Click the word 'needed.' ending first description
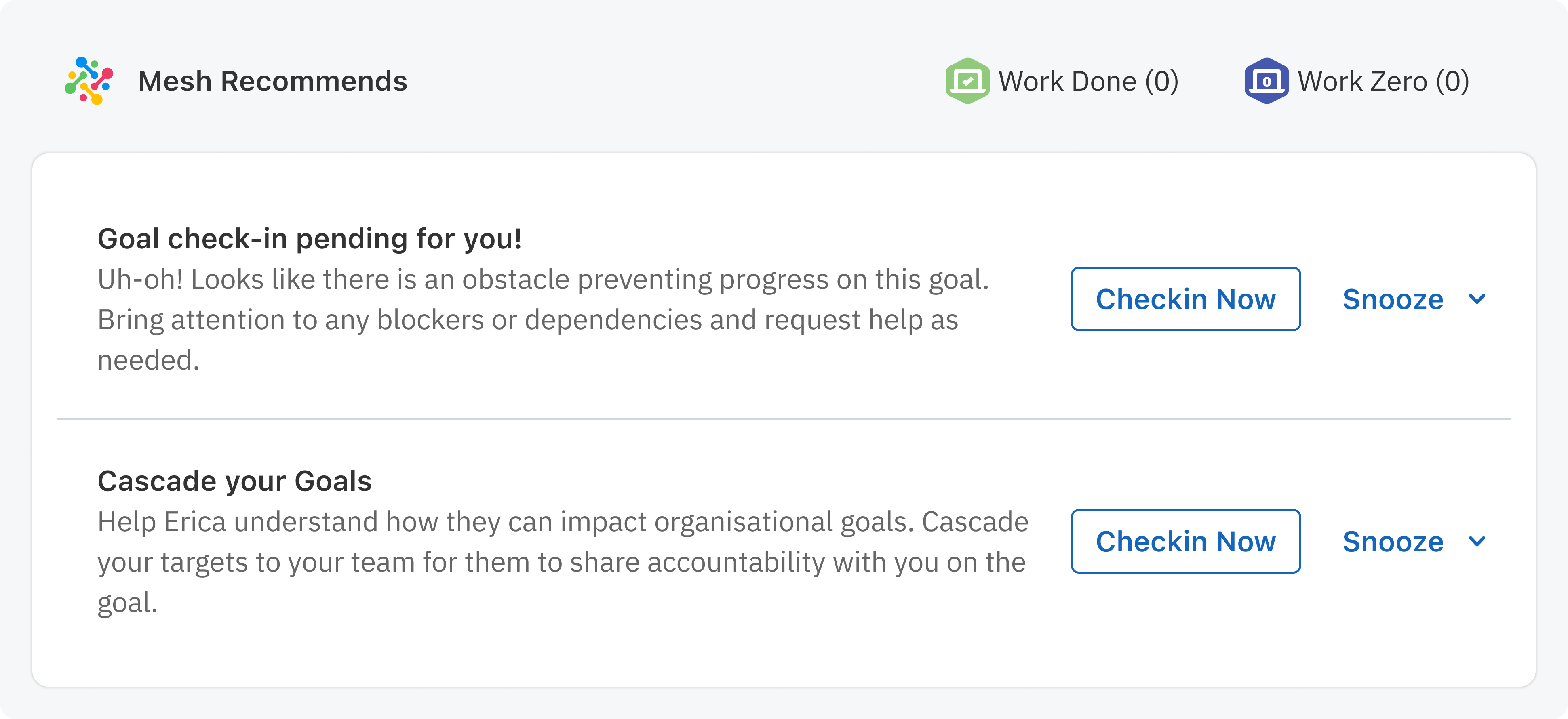The width and height of the screenshot is (1568, 719). [149, 361]
